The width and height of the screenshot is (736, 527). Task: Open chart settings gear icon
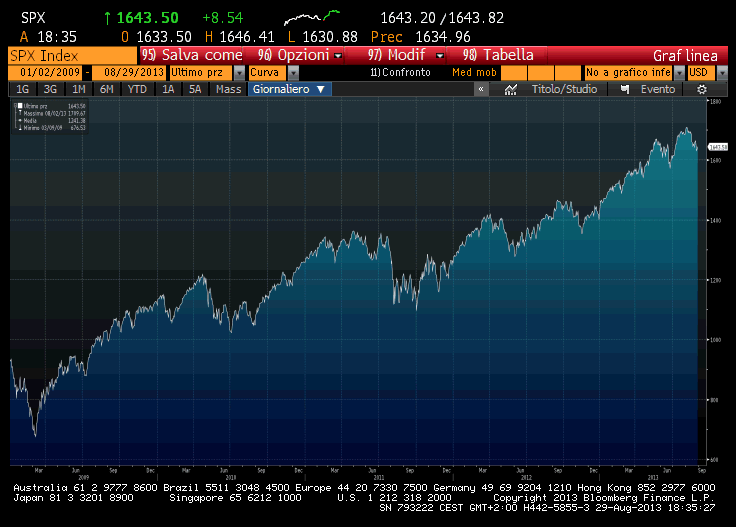click(x=701, y=89)
